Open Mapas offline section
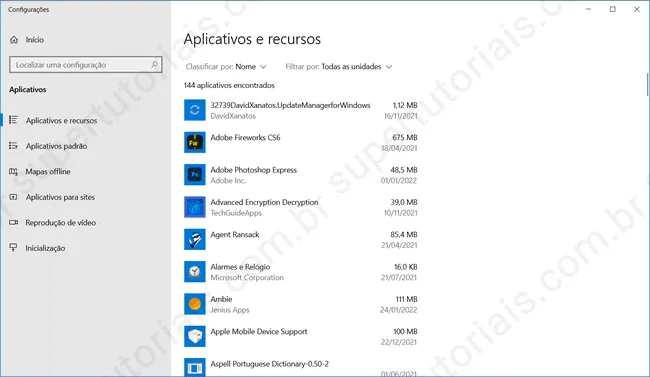The image size is (650, 377). click(85, 171)
